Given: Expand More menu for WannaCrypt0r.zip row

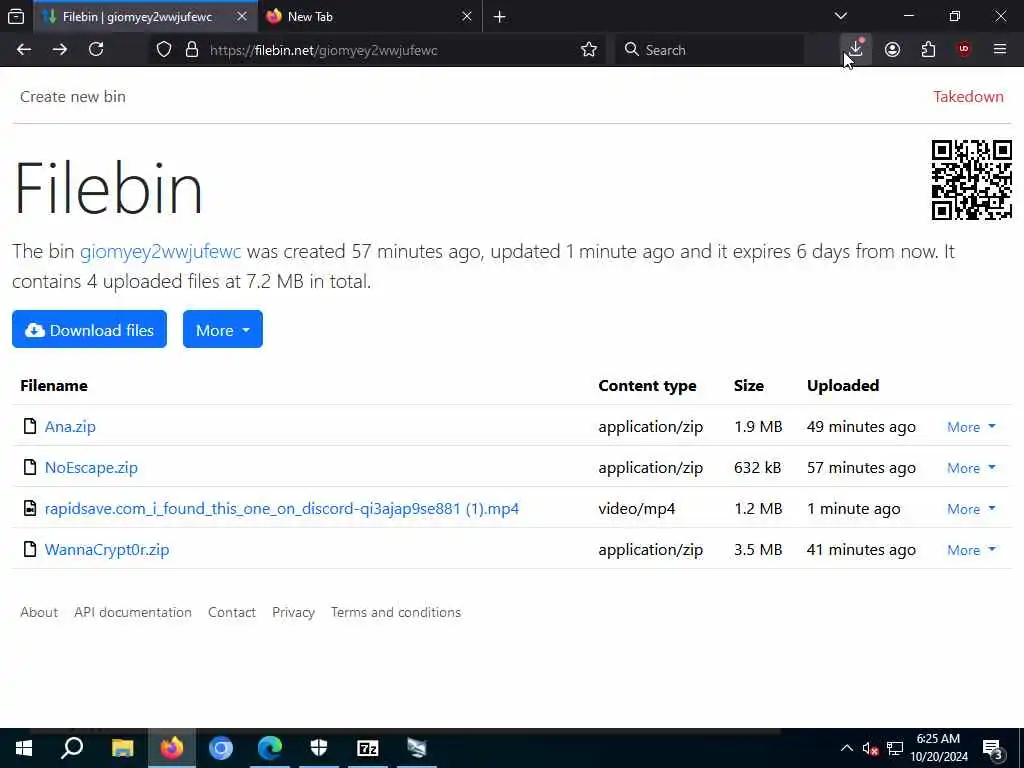Looking at the screenshot, I should [971, 551].
